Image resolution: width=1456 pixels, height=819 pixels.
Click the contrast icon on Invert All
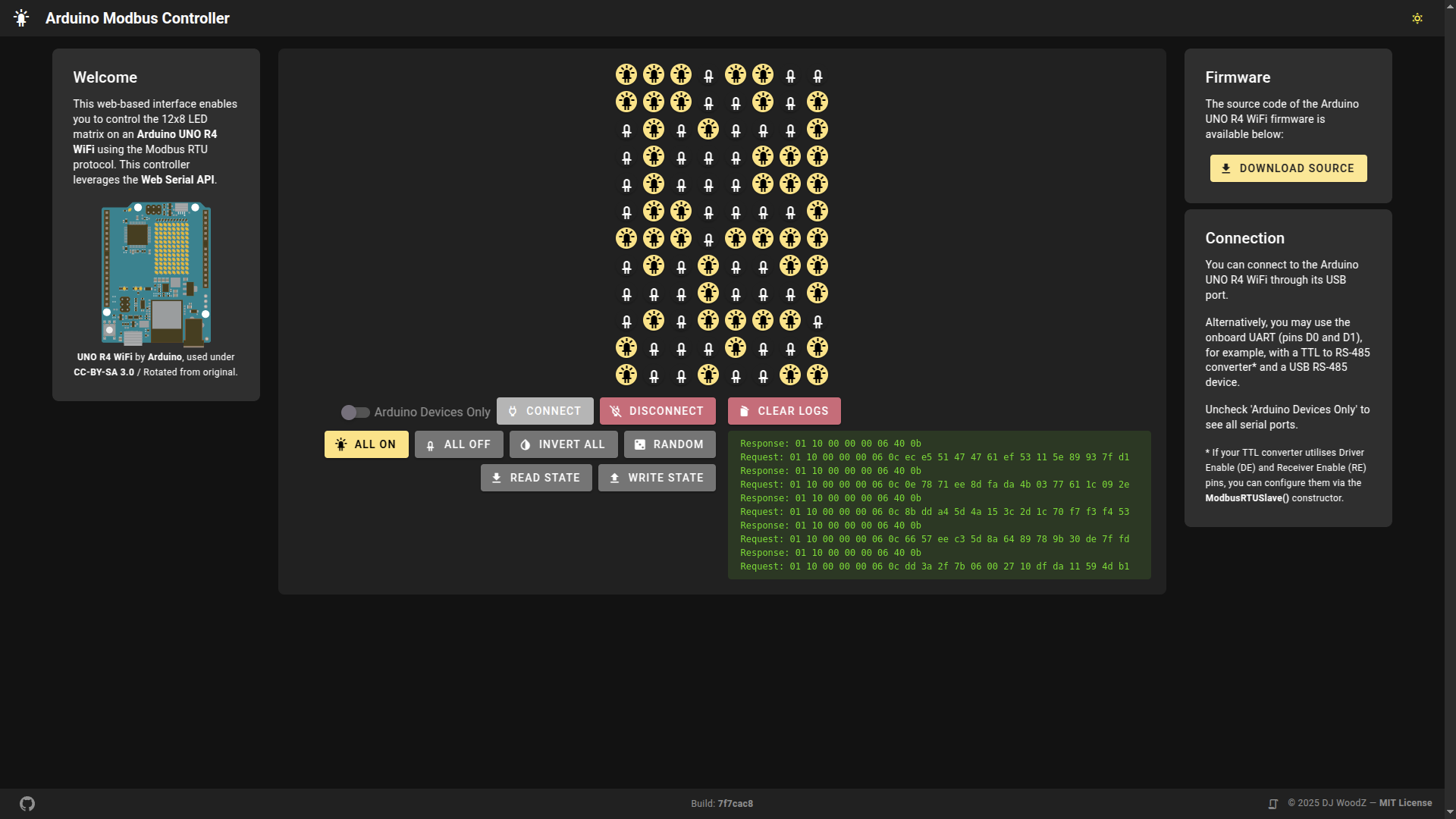(x=524, y=444)
